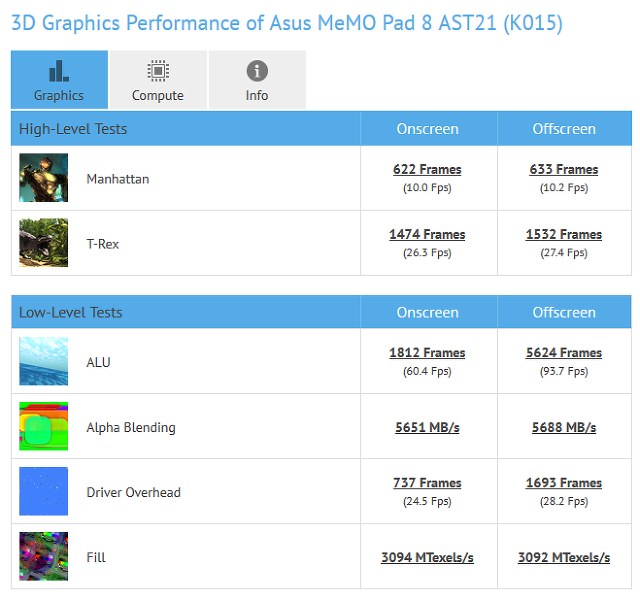Click the Fill test name
The width and height of the screenshot is (640, 600).
[x=96, y=558]
